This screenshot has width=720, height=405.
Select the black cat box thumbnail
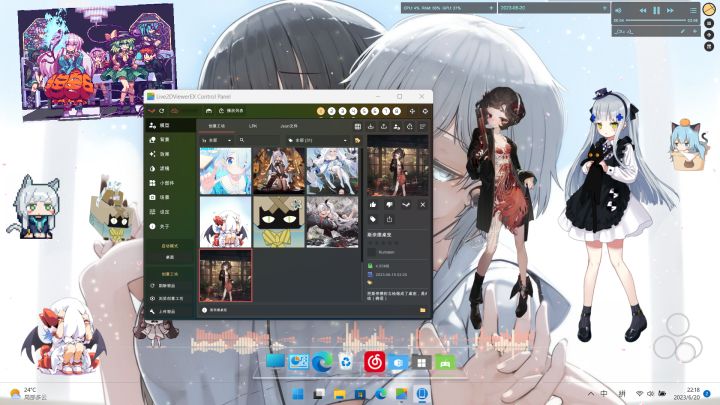pyautogui.click(x=279, y=222)
